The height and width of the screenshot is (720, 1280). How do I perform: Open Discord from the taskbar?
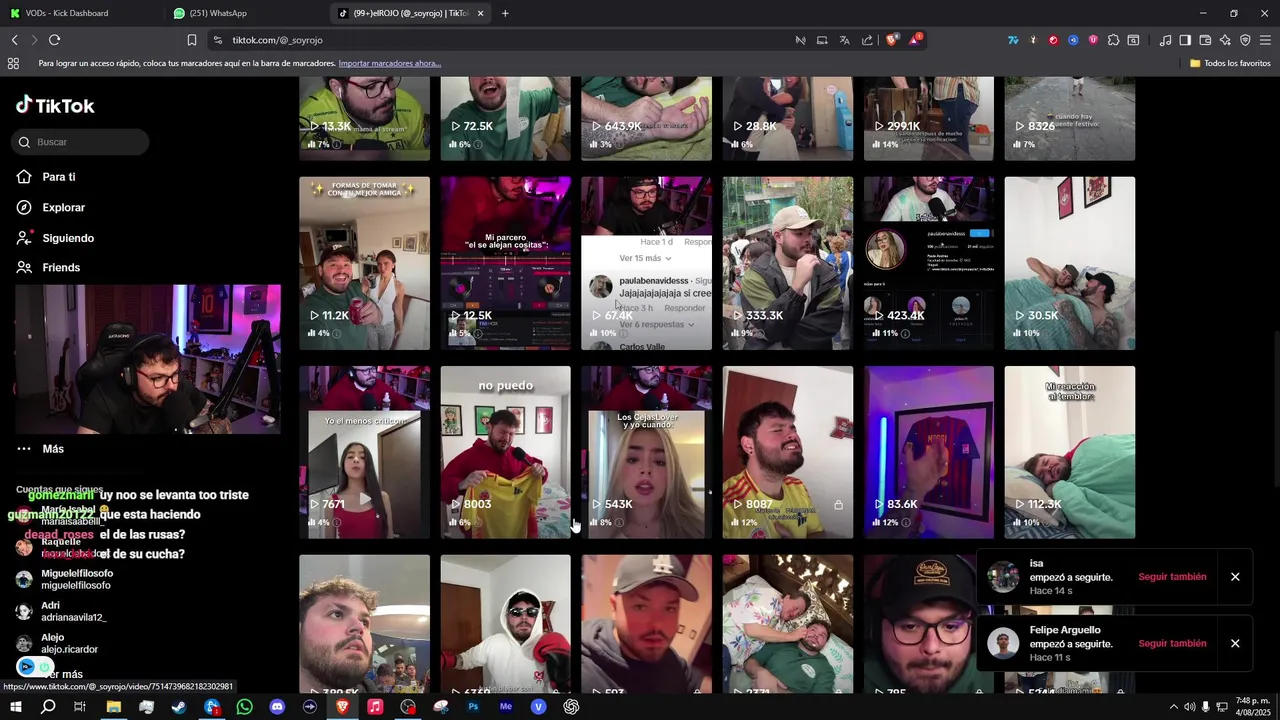277,707
